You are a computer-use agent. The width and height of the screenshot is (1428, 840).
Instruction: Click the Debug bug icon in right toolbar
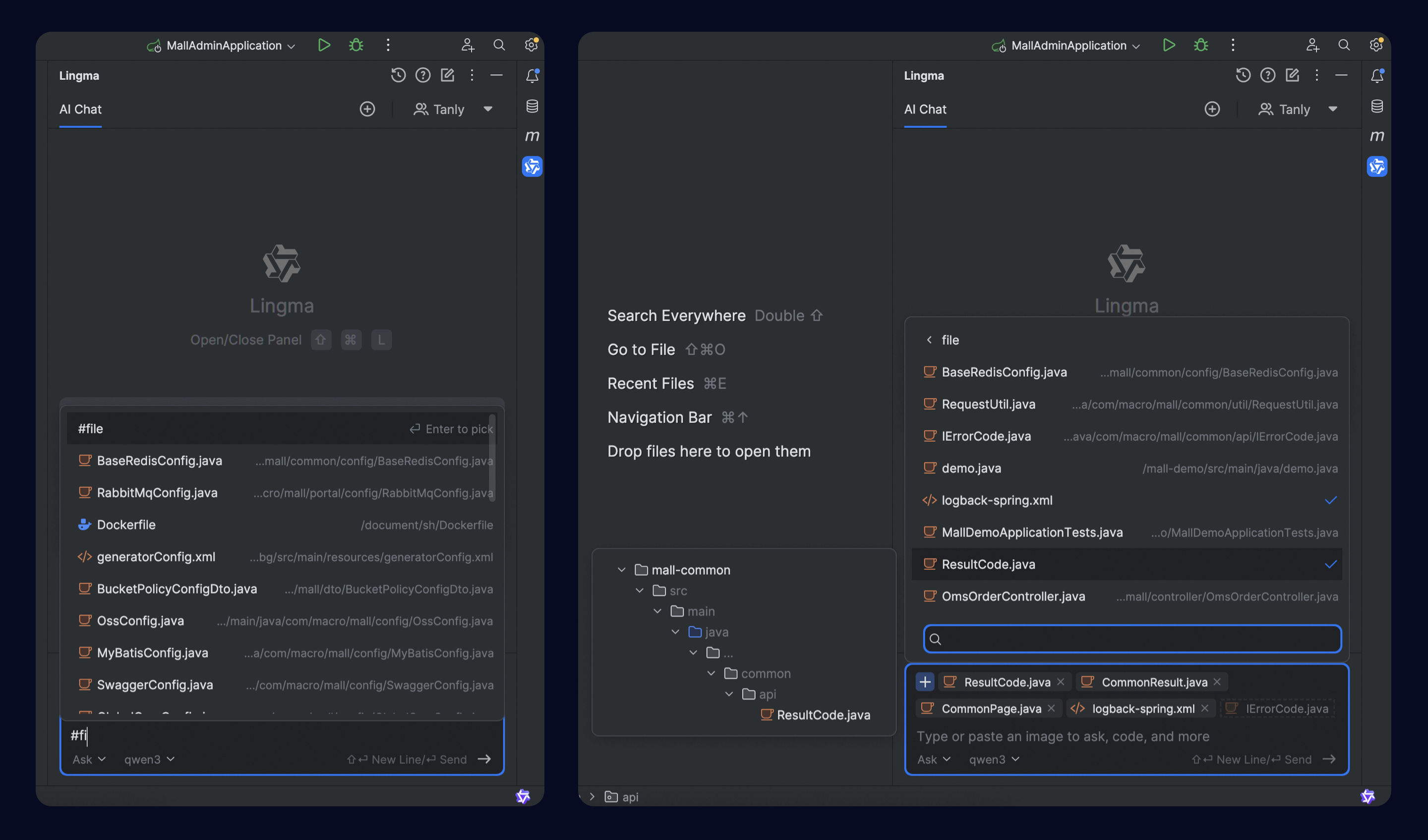click(1200, 45)
